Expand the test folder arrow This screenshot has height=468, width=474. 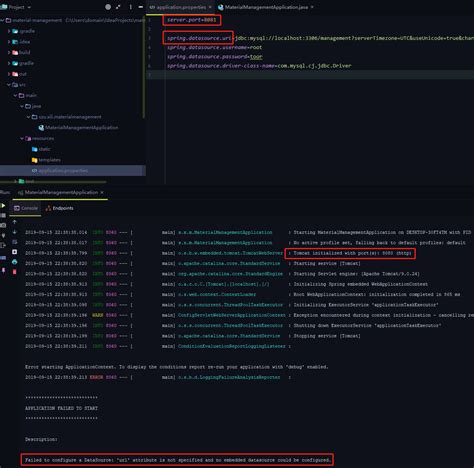point(15,181)
